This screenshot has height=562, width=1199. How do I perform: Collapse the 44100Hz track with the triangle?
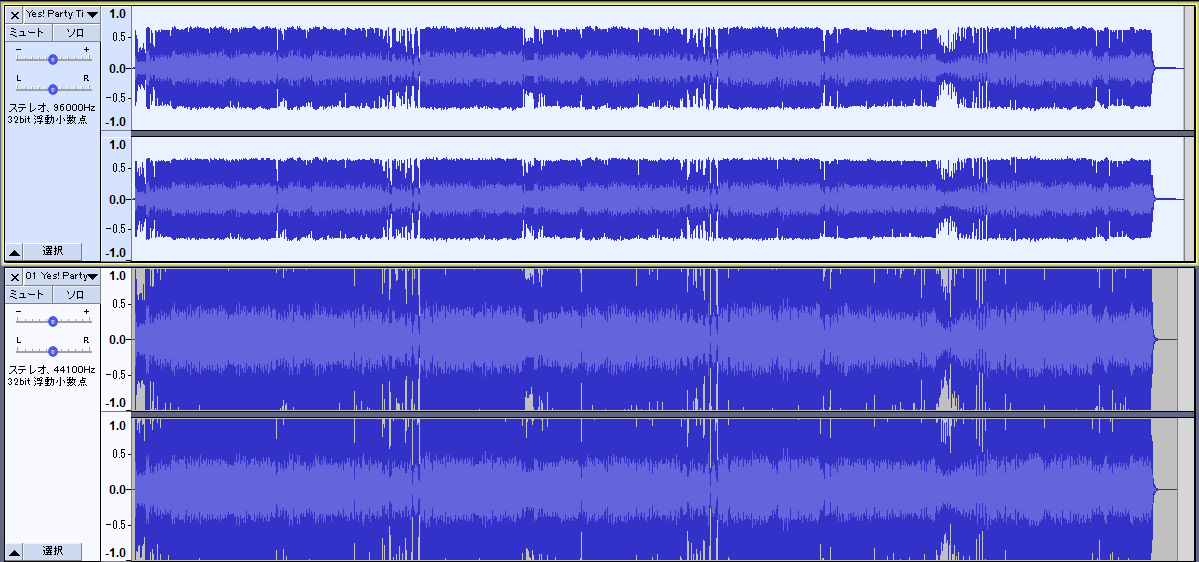tap(15, 551)
